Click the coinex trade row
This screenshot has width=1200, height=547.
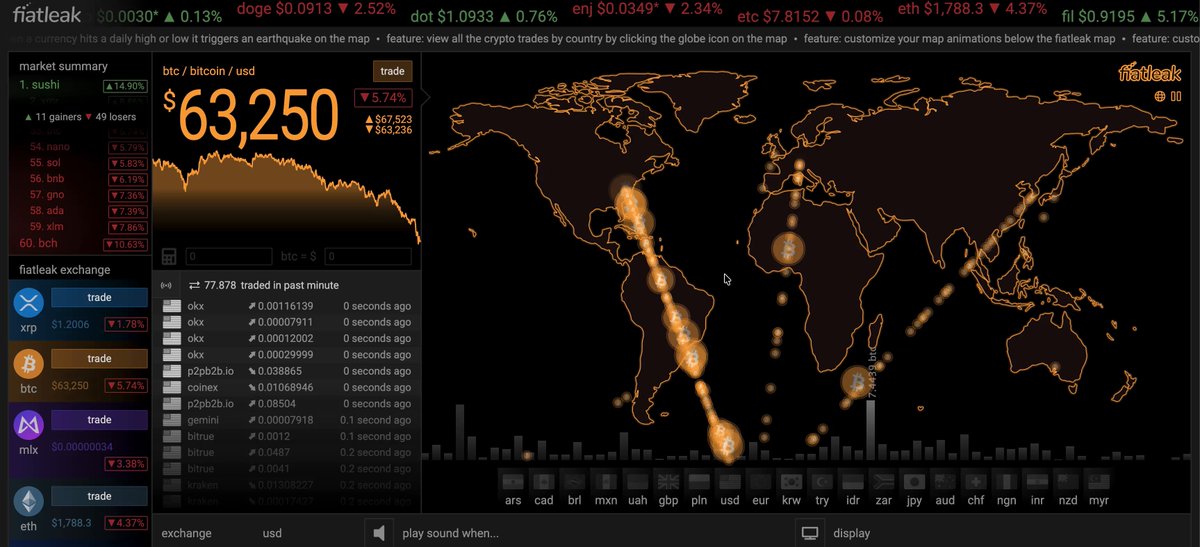pos(287,387)
